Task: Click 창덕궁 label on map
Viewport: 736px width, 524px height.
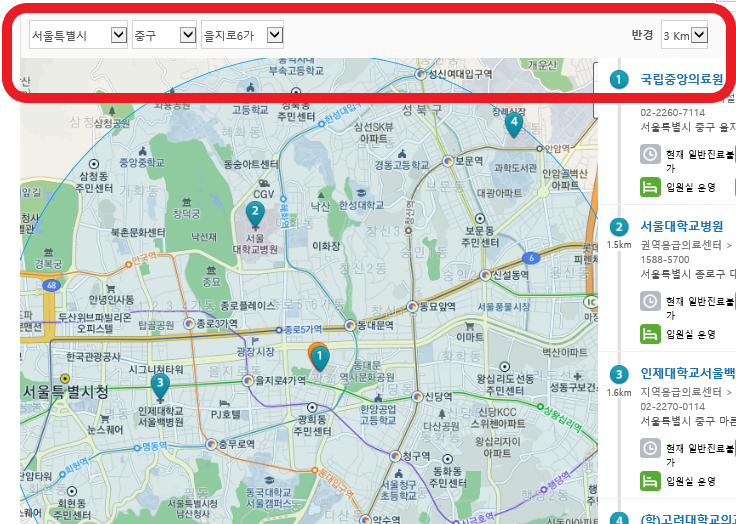Action: 186,214
